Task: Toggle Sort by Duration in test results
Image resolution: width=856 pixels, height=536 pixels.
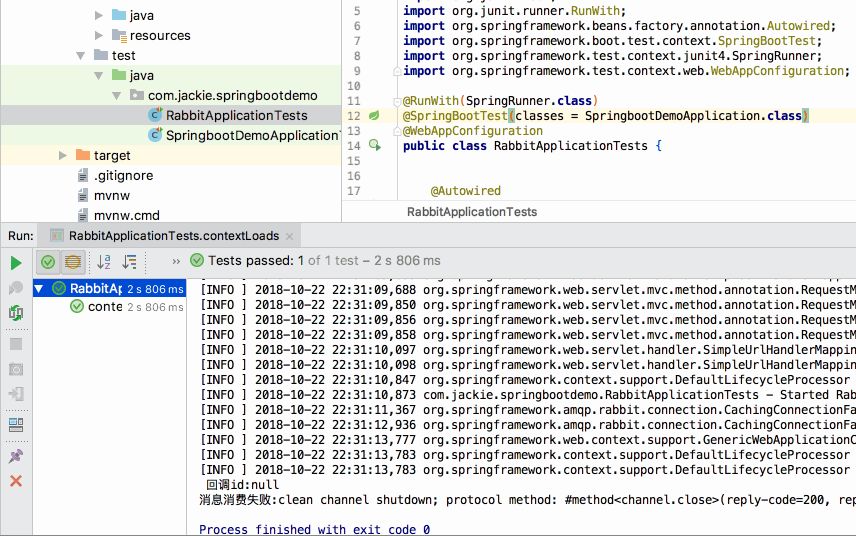Action: pos(129,262)
